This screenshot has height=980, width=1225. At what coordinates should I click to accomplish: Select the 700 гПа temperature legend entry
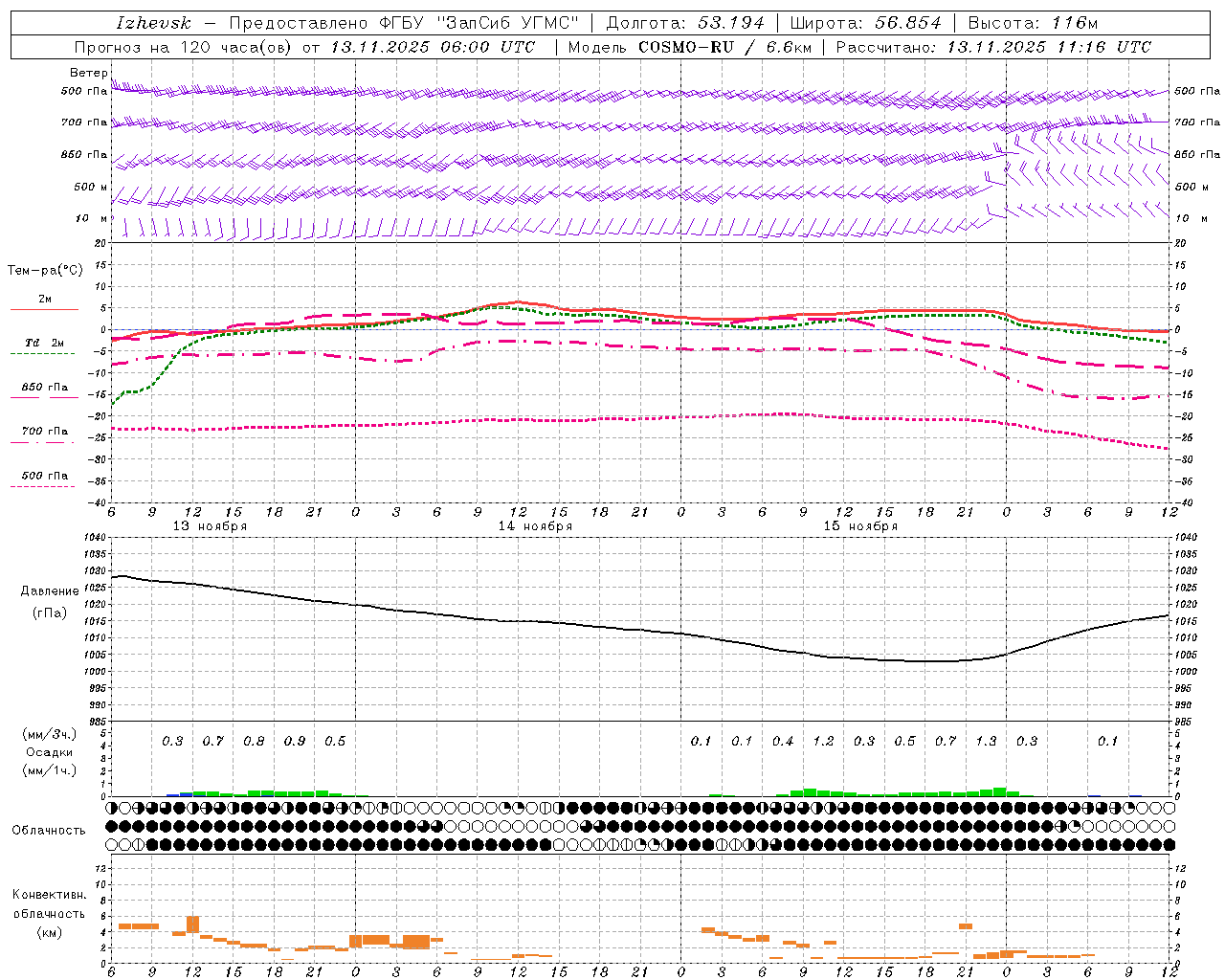[x=44, y=432]
